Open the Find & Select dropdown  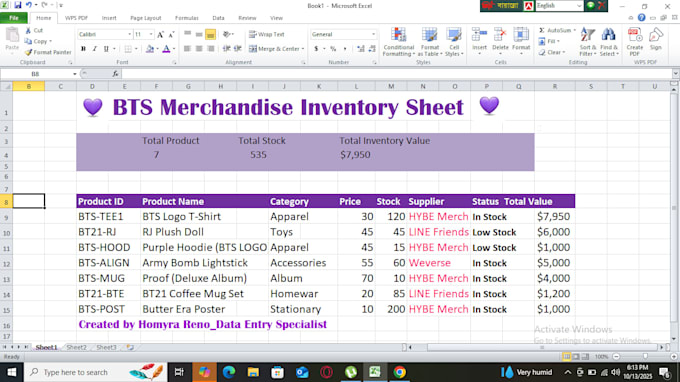tap(609, 42)
